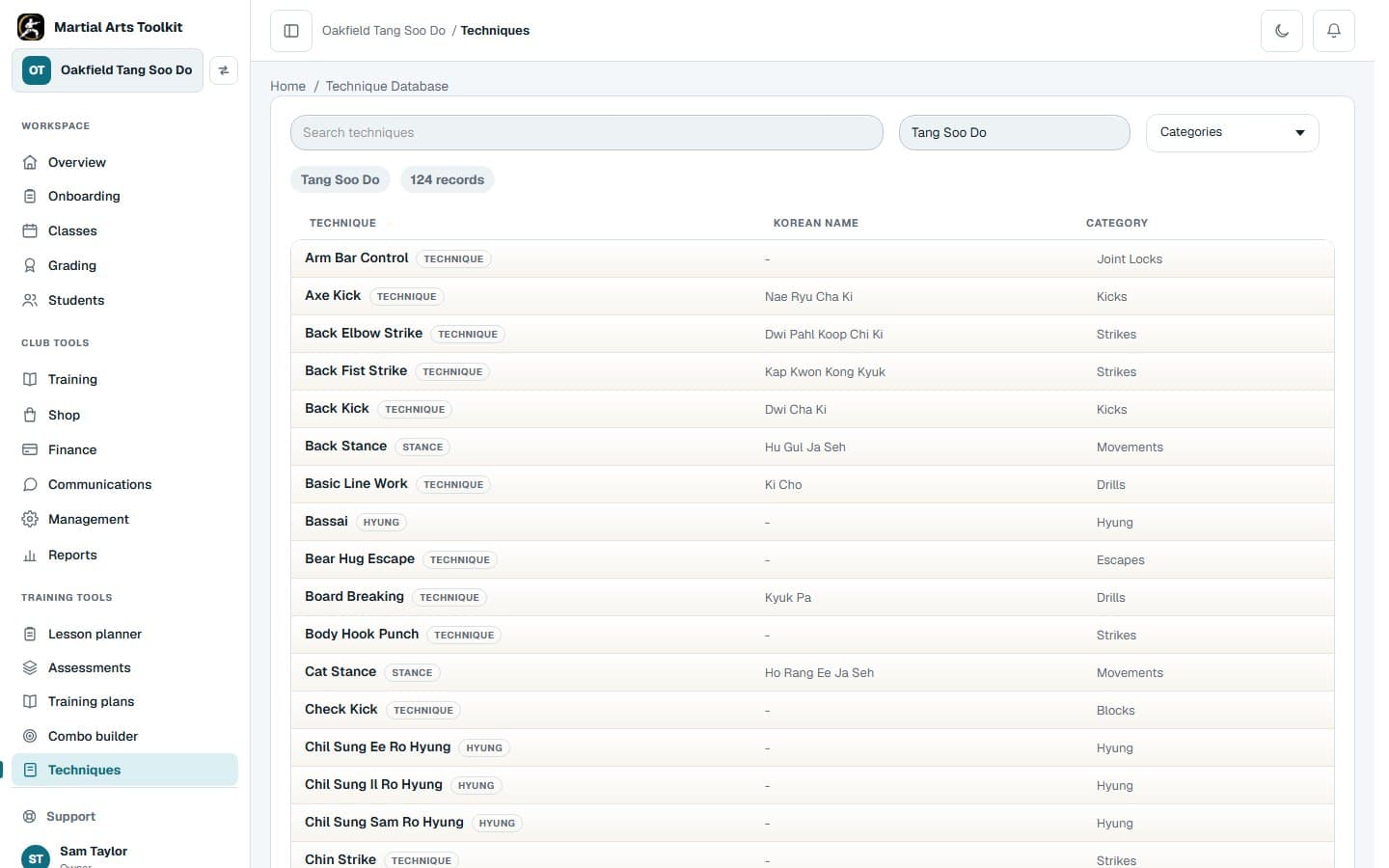Screen dimensions: 1389x868
Task: Click the OT club avatar badge
Action: click(37, 69)
